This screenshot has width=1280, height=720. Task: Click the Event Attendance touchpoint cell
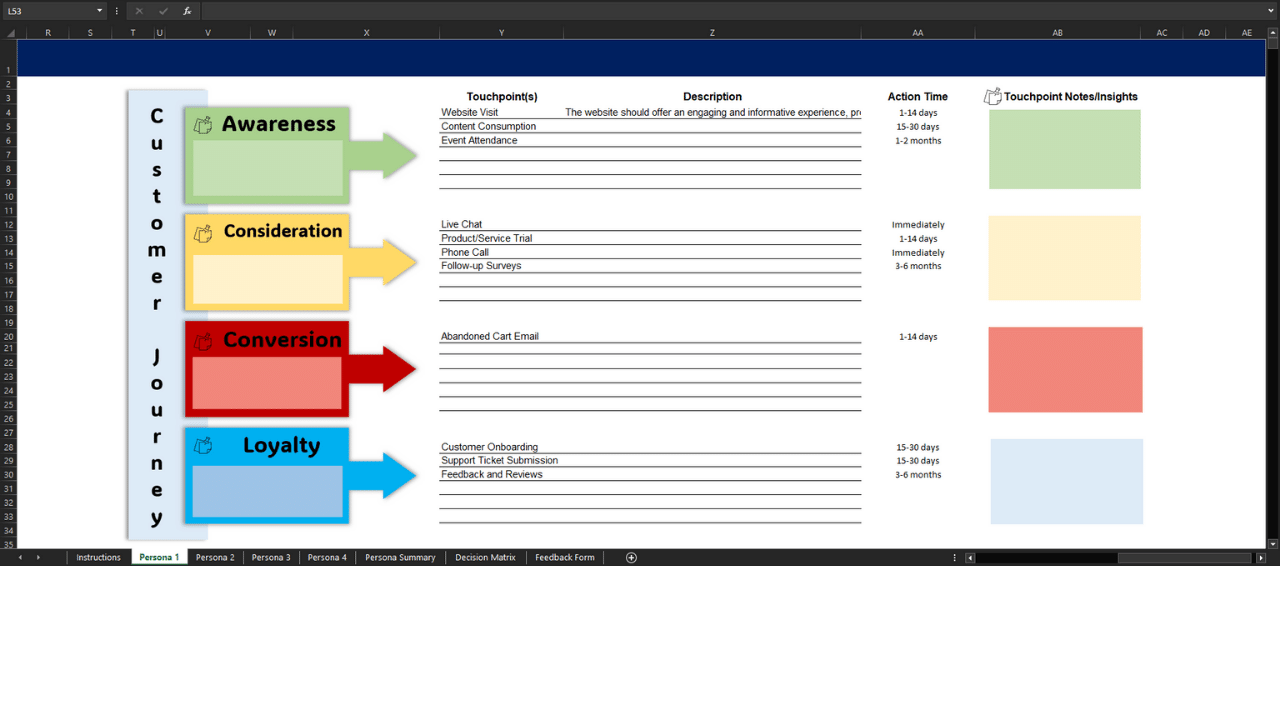501,141
